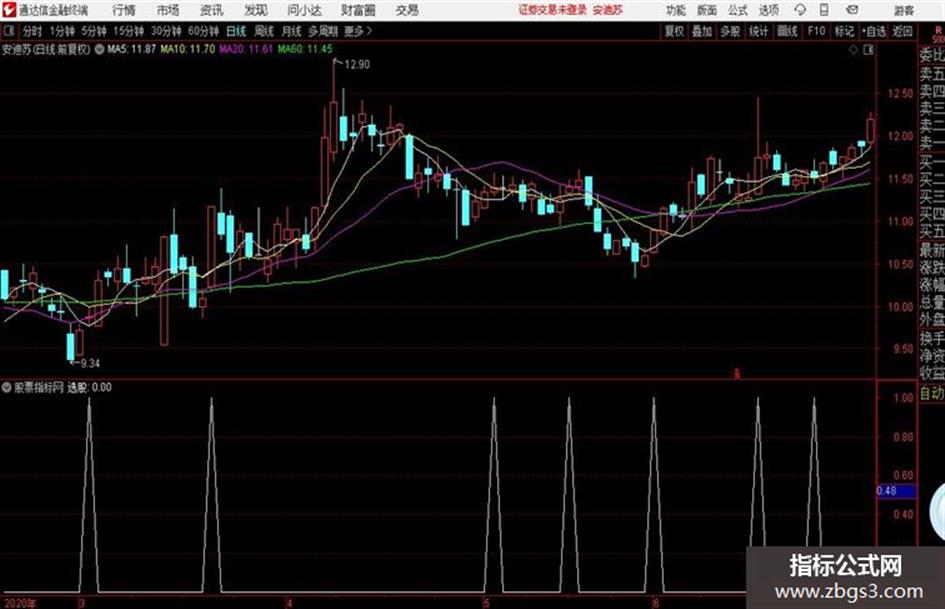Click the 统计 statistics toolbar button
This screenshot has width=945, height=609.
758,31
